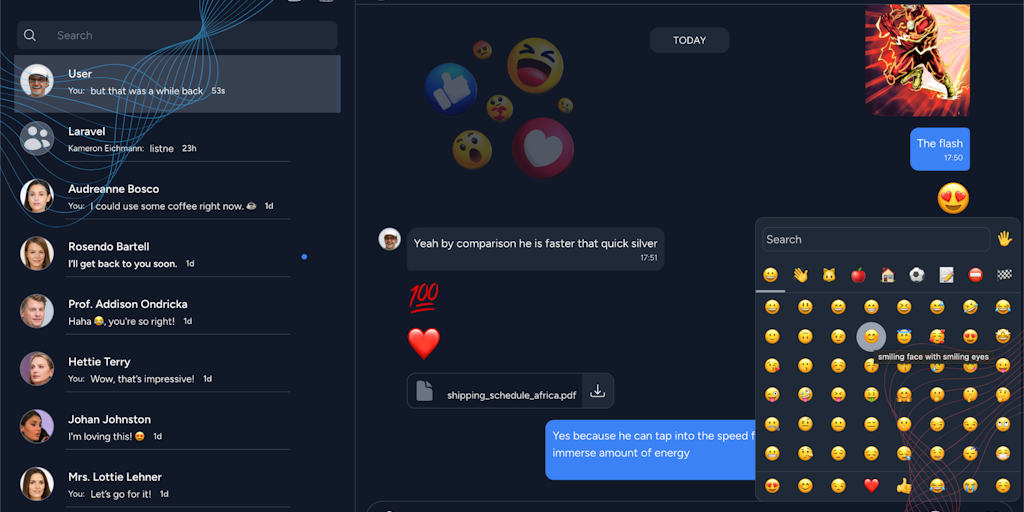1024x512 pixels.
Task: Click the TODAY date badge
Action: pyautogui.click(x=689, y=40)
